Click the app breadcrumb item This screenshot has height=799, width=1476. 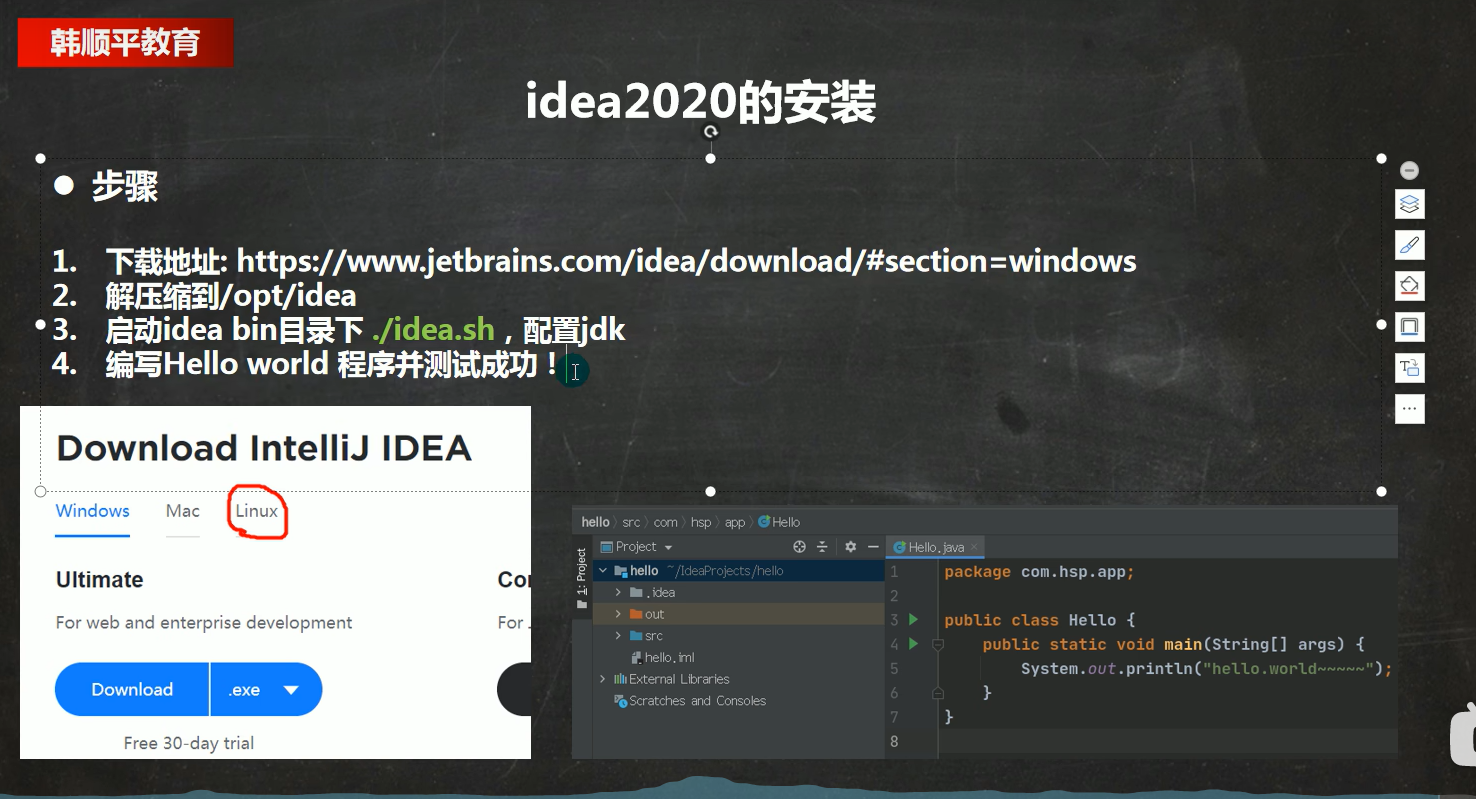(x=735, y=522)
